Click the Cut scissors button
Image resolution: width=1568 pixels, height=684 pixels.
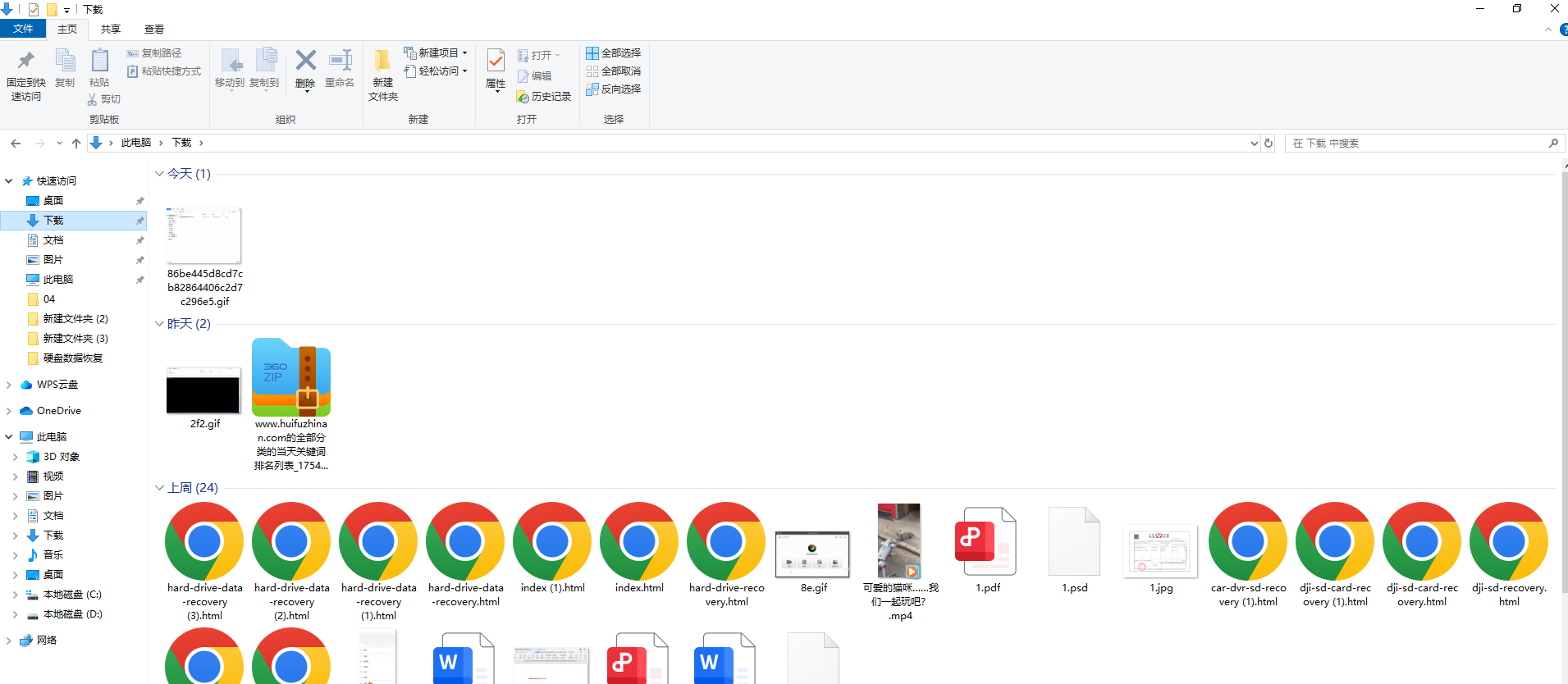104,99
